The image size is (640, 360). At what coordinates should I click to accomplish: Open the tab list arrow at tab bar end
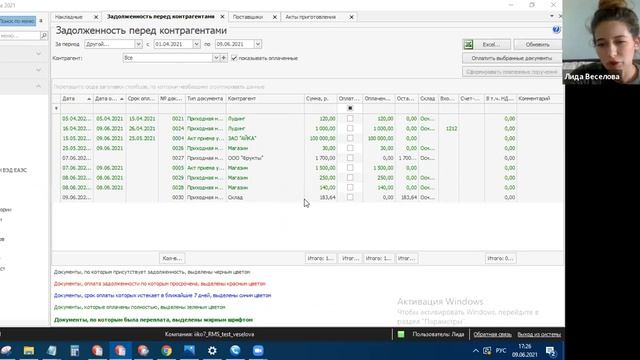point(551,16)
